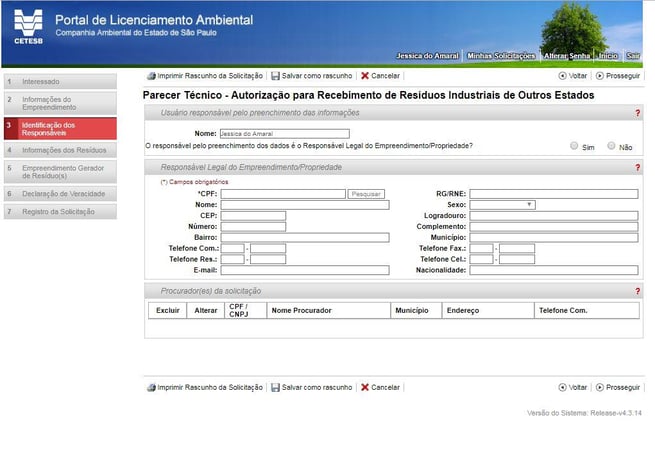This screenshot has width=655, height=452.
Task: Open help for Procurador(es) da solicitação section
Action: 637,291
